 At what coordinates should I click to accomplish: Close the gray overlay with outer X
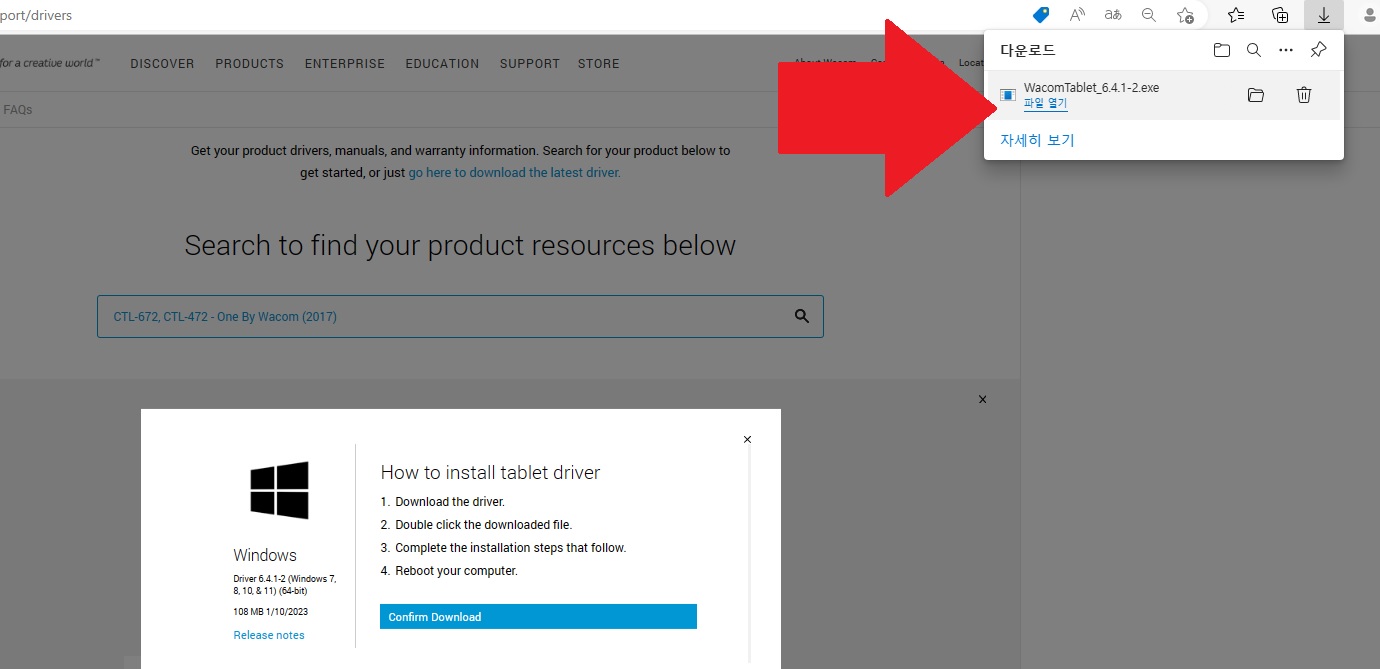pyautogui.click(x=982, y=399)
